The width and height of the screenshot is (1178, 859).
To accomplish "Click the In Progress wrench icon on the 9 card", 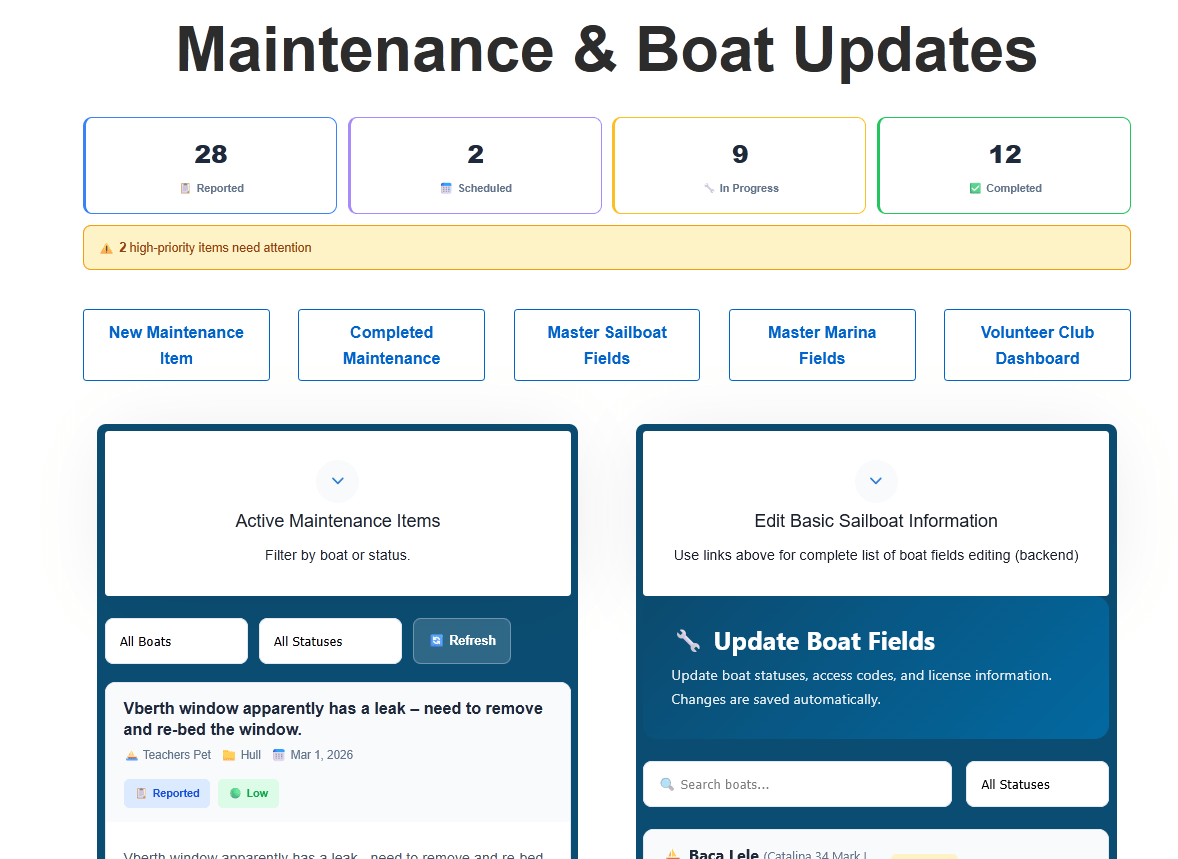I will tap(710, 188).
